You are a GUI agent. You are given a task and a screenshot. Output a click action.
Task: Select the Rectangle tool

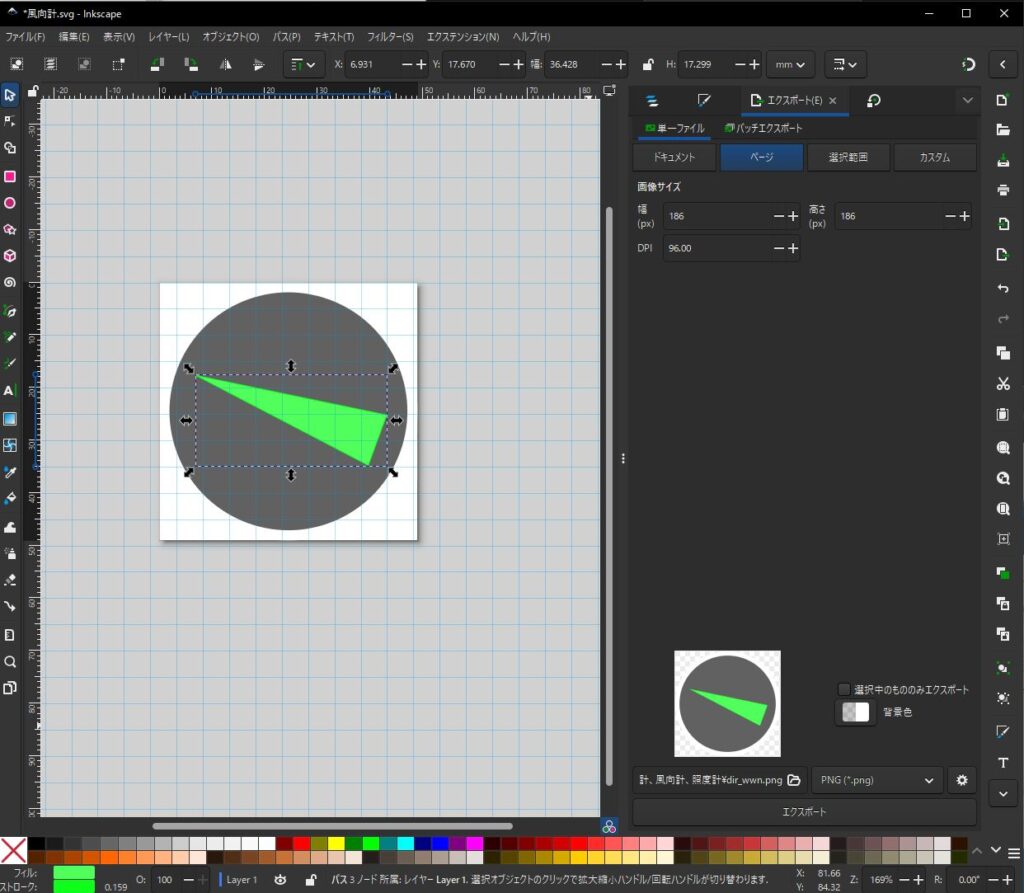(x=9, y=176)
